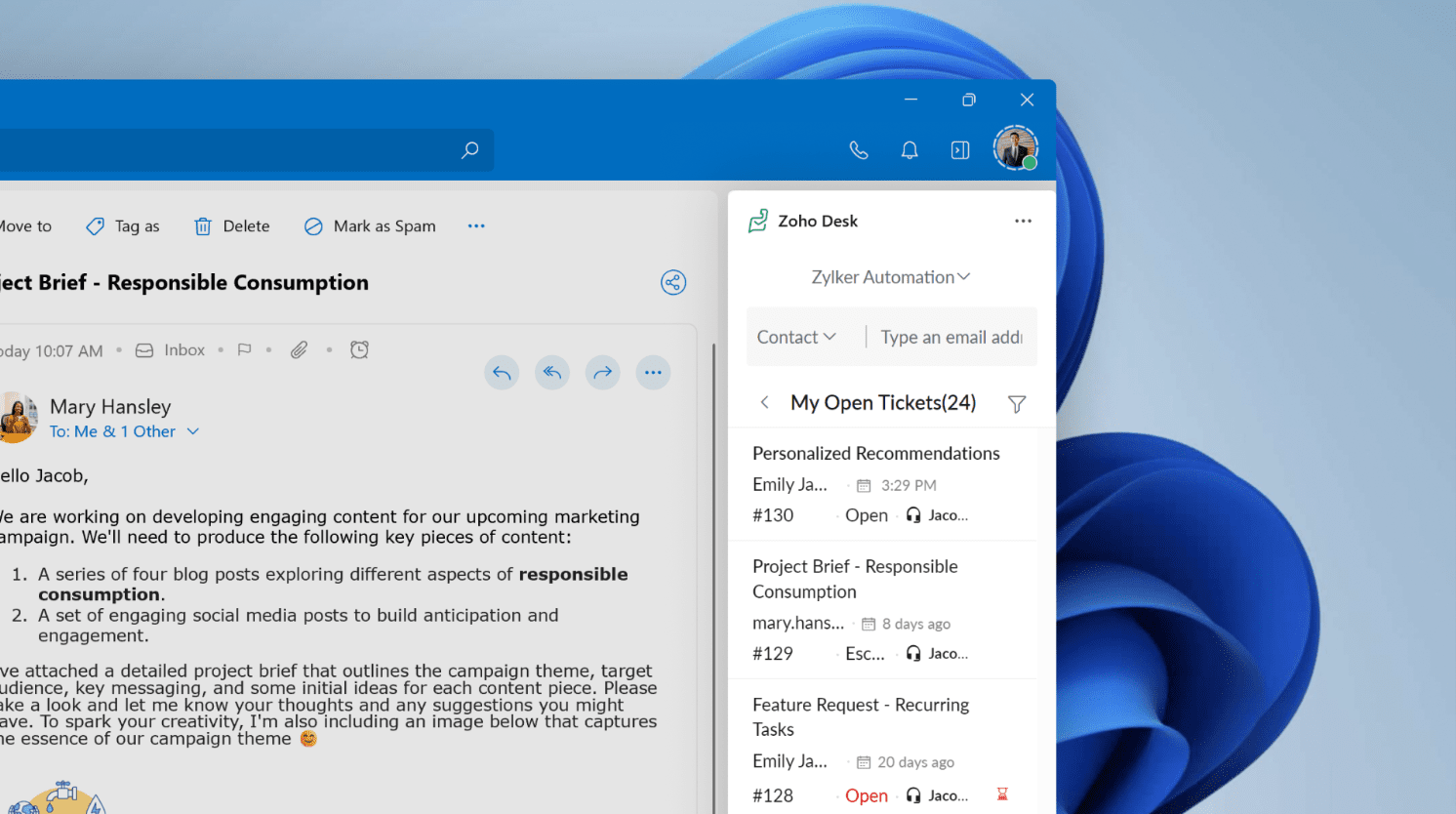1456x814 pixels.
Task: Open more toolbar options ellipsis
Action: [x=476, y=226]
